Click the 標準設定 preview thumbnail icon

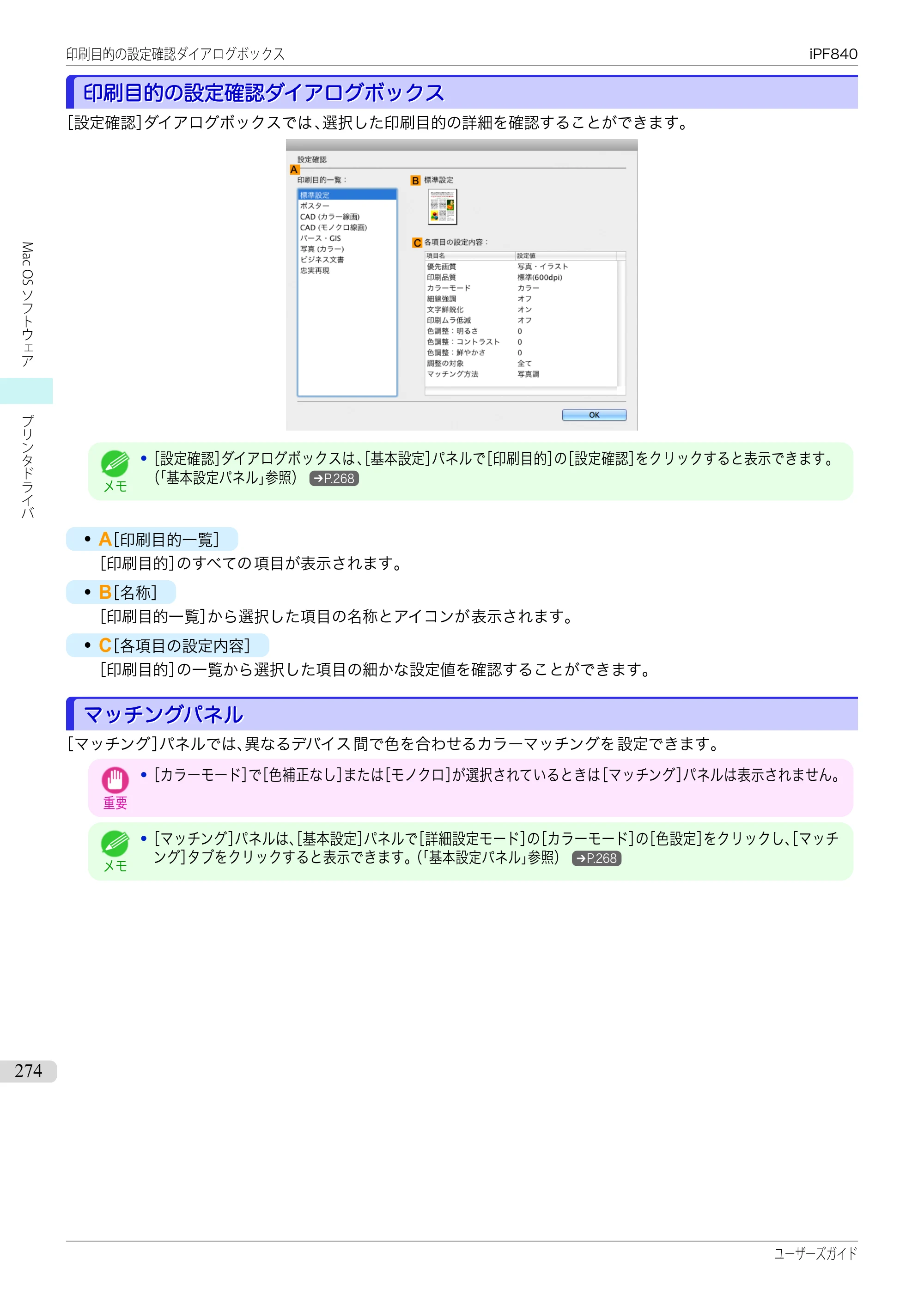coord(442,207)
